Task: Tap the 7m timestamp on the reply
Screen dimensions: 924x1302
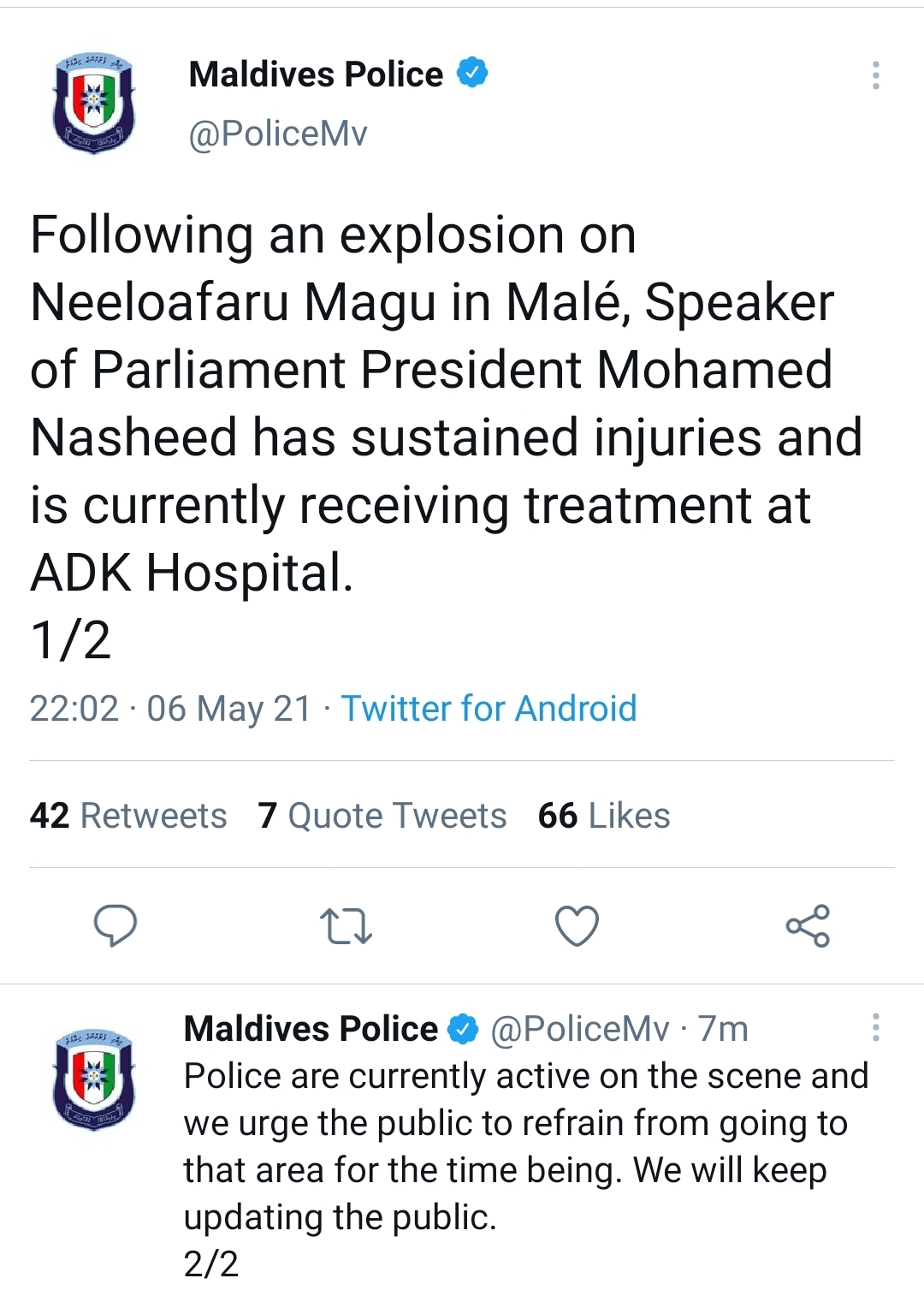Action: pos(723,1028)
